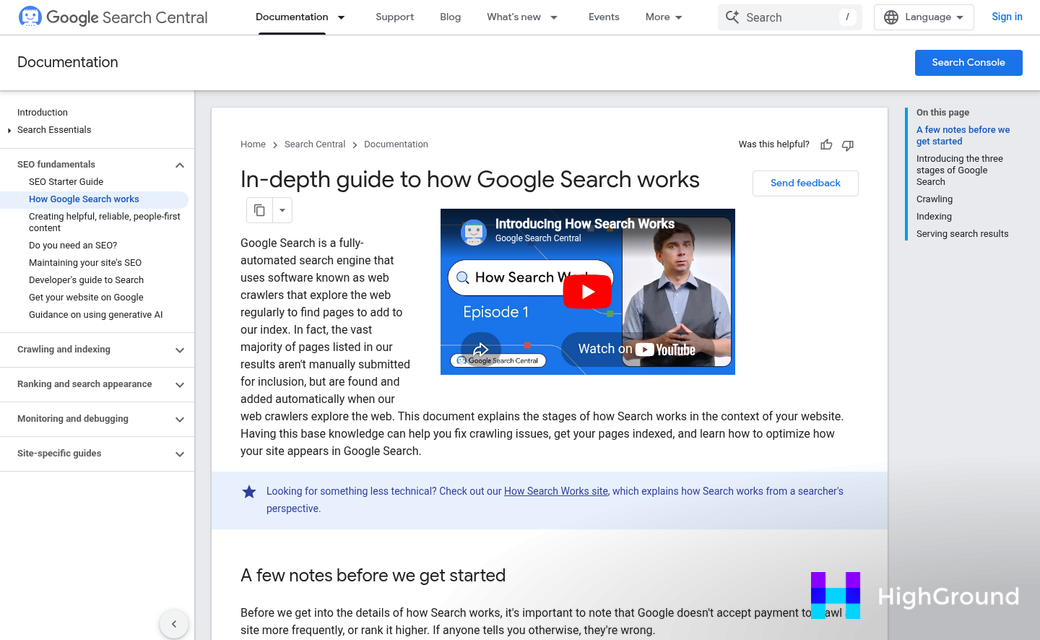Expand the Monitoring and debugging section
The width and height of the screenshot is (1040, 640).
(180, 419)
